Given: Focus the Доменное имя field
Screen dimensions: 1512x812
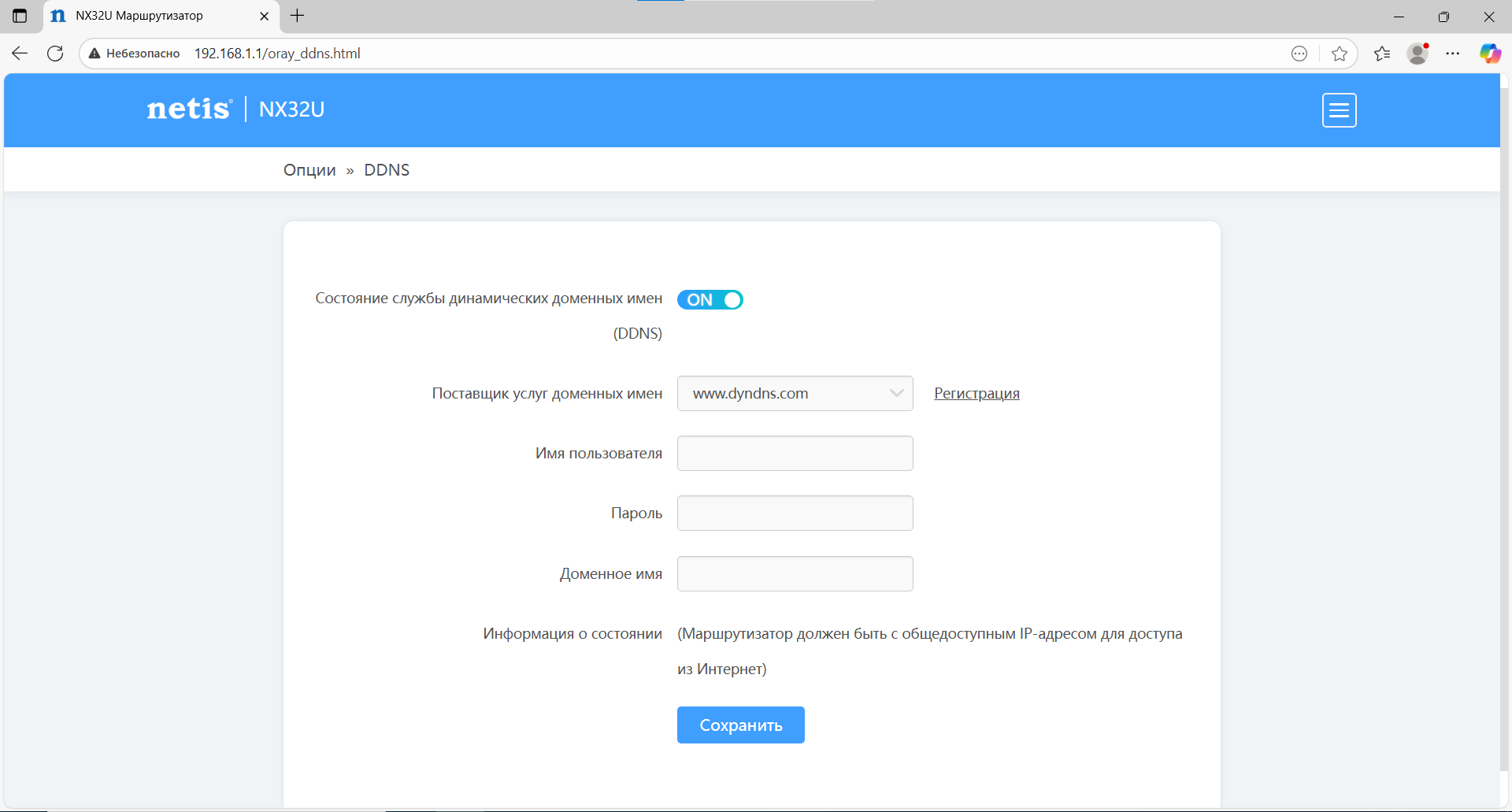Looking at the screenshot, I should coord(795,574).
